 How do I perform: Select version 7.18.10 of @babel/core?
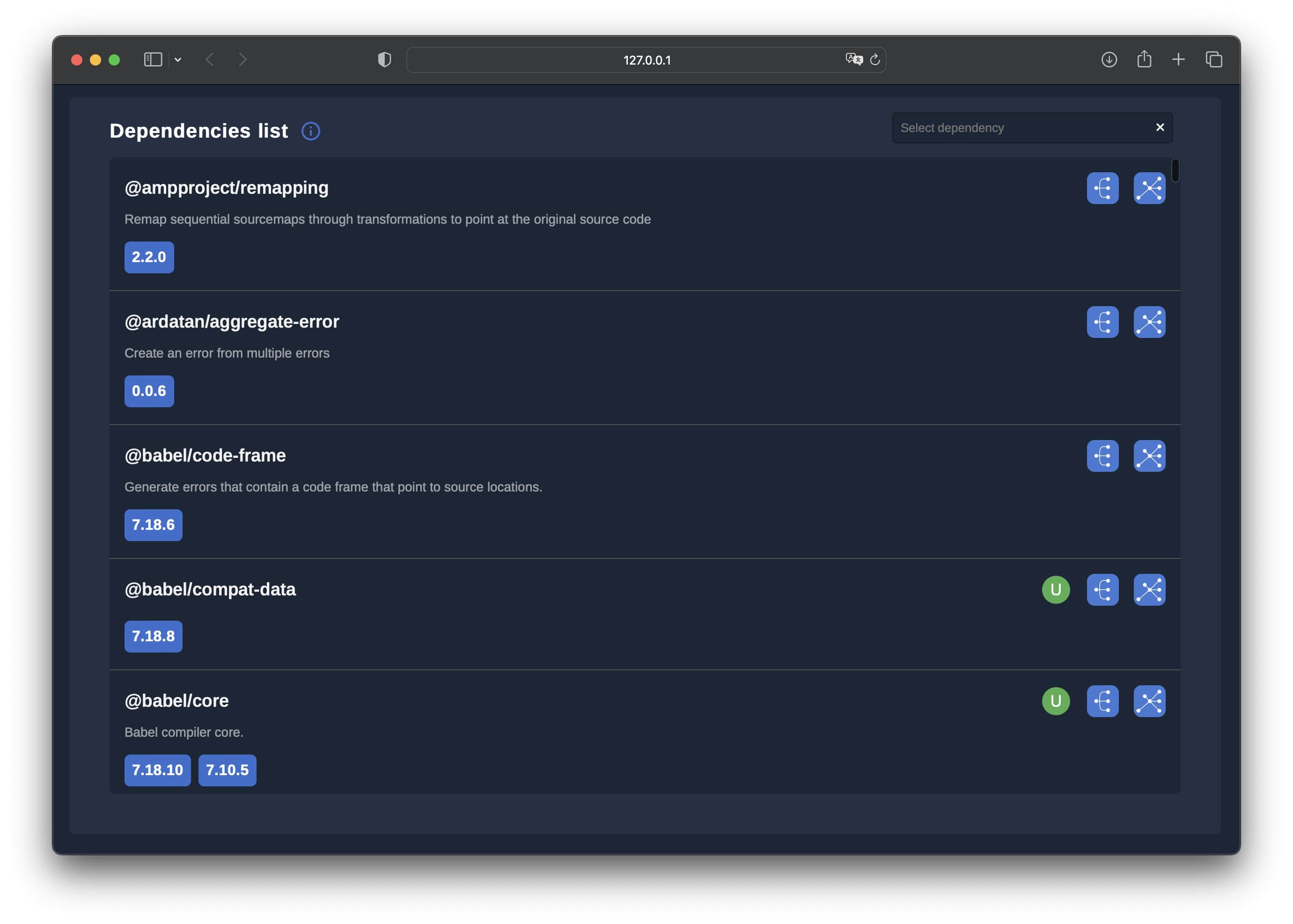coord(157,770)
